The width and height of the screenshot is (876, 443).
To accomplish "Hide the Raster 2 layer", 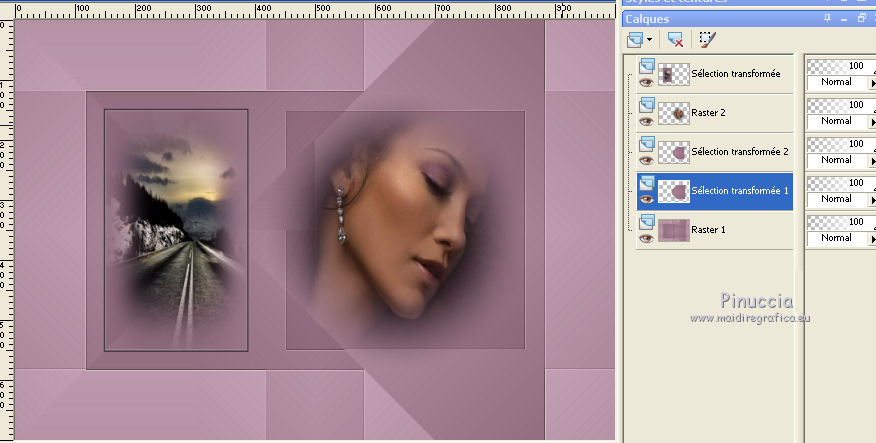I will 646,122.
